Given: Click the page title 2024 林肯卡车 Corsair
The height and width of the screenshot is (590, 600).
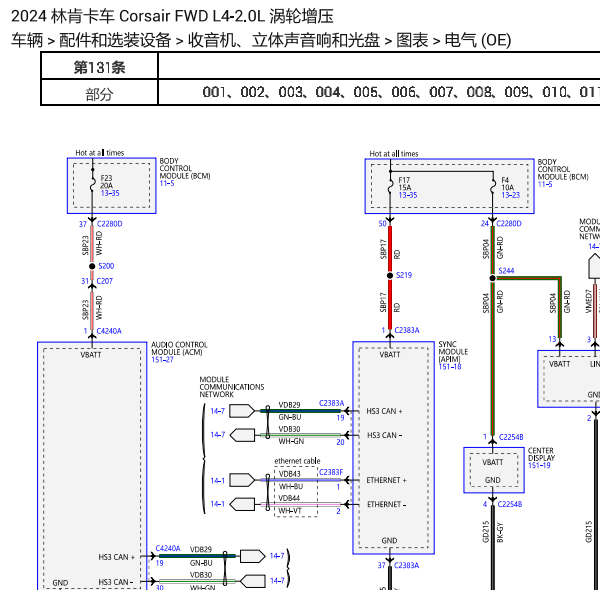Looking at the screenshot, I should [172, 16].
